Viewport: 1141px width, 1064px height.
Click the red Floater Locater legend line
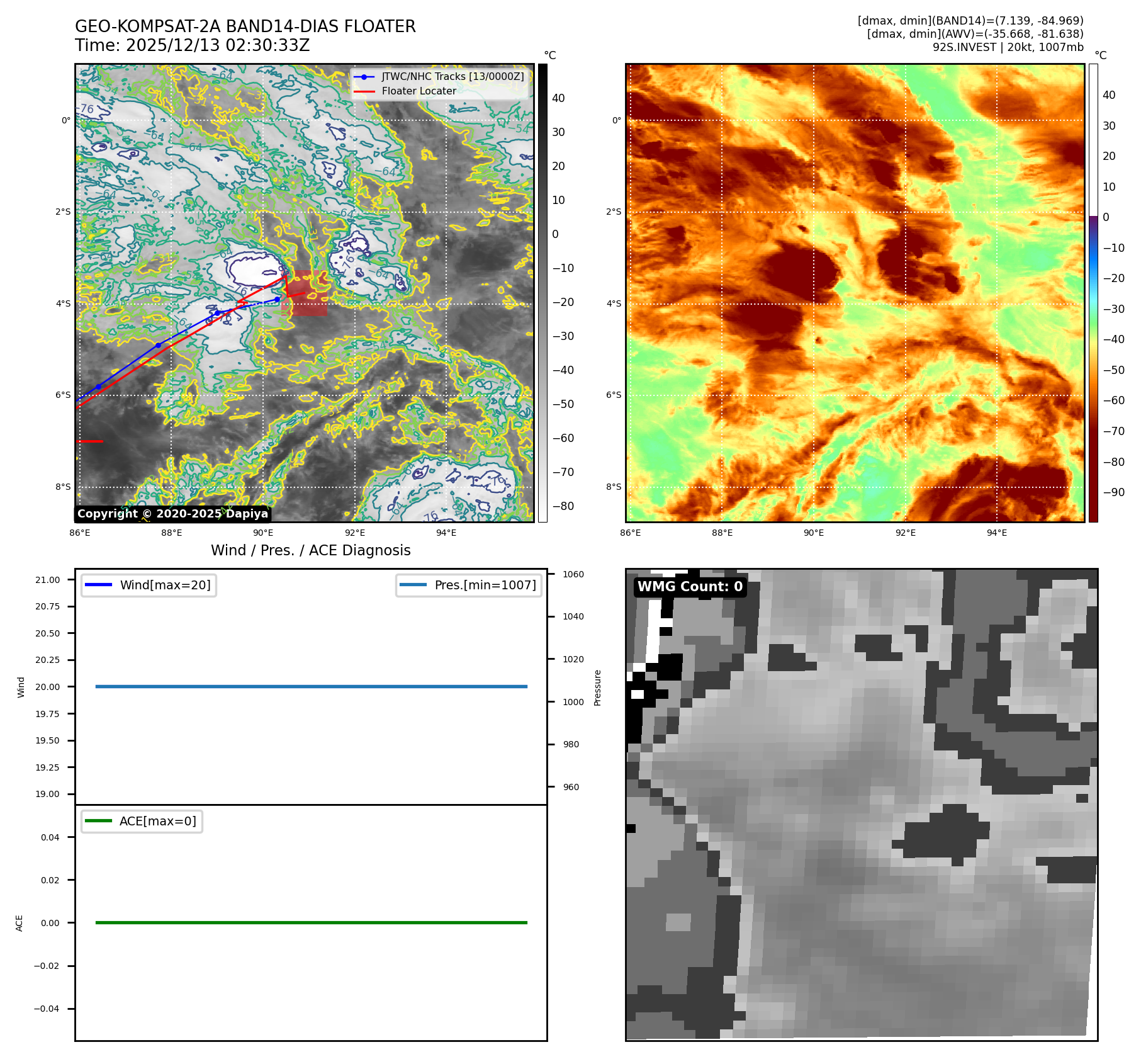coord(364,91)
